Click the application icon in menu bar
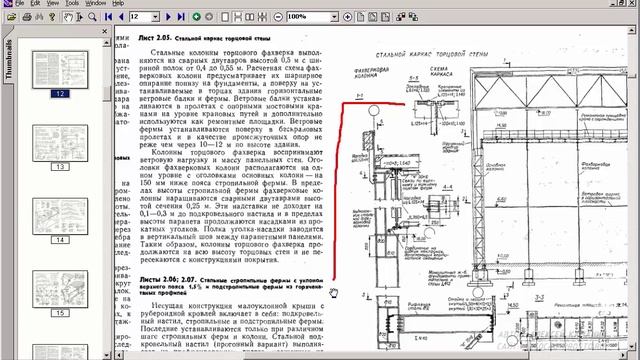 [x=7, y=3]
